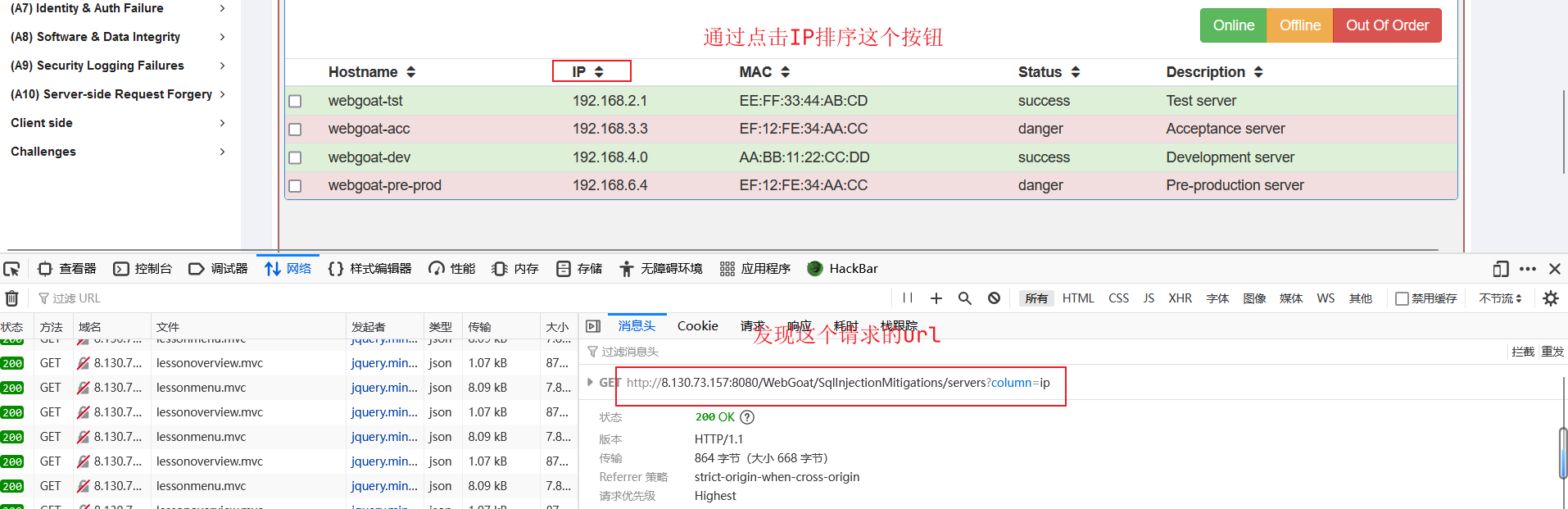Screen dimensions: 1568x509
Task: Filter requests by JS
Action: pos(1149,298)
